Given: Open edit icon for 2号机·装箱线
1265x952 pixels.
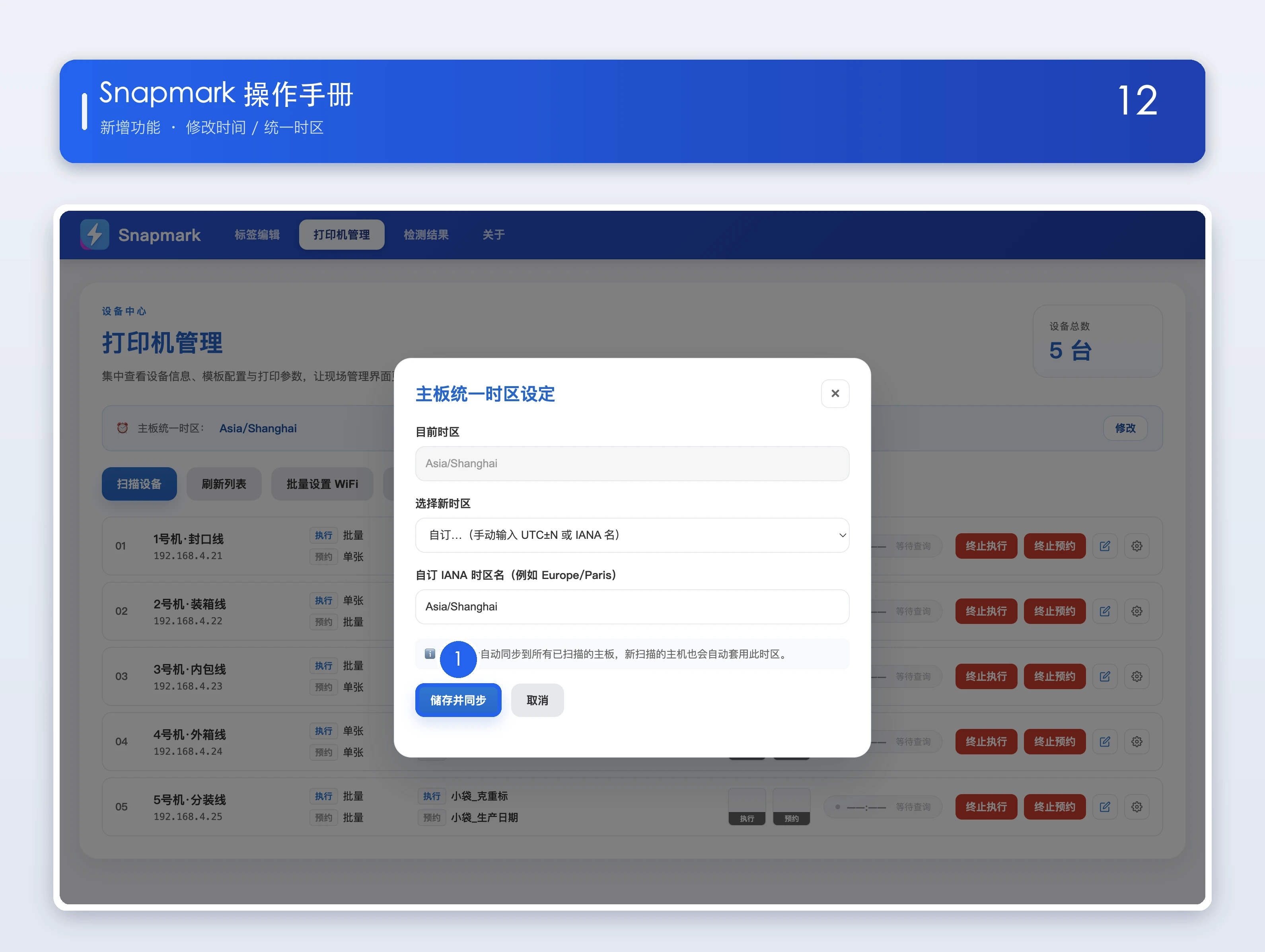Looking at the screenshot, I should (x=1105, y=611).
